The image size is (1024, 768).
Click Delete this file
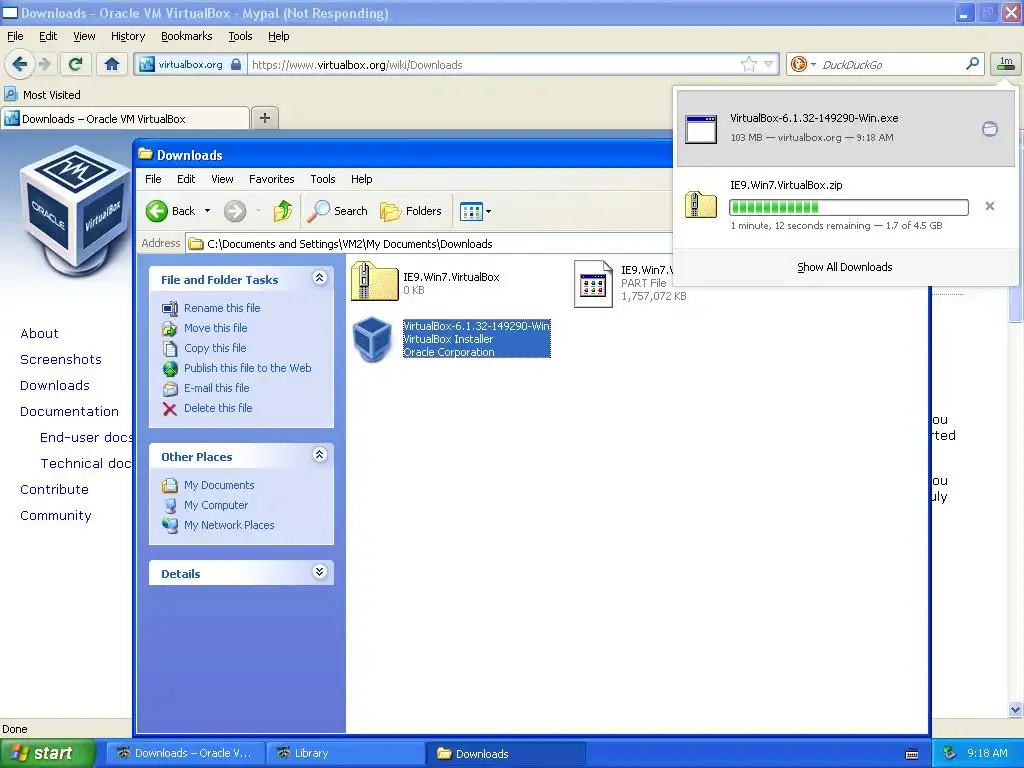coord(218,408)
